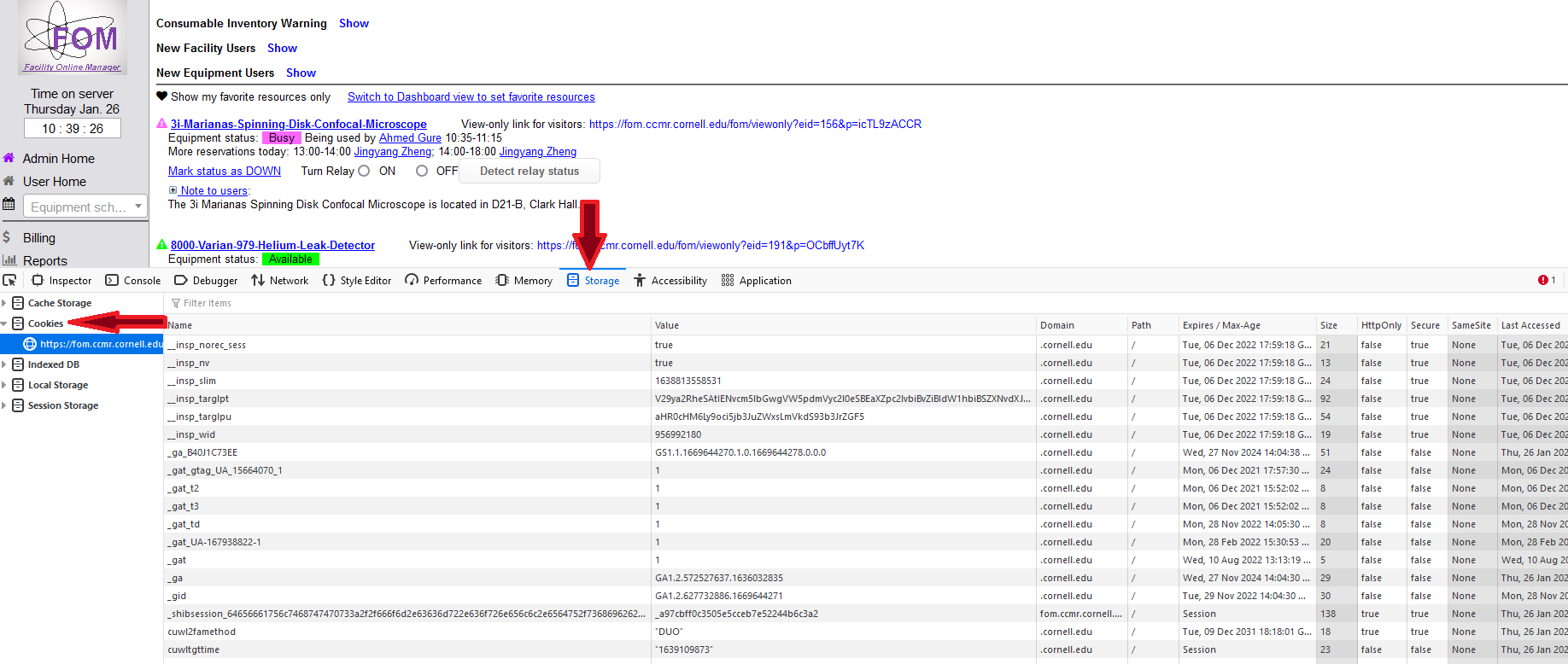Click the Detect relay status button

[529, 171]
